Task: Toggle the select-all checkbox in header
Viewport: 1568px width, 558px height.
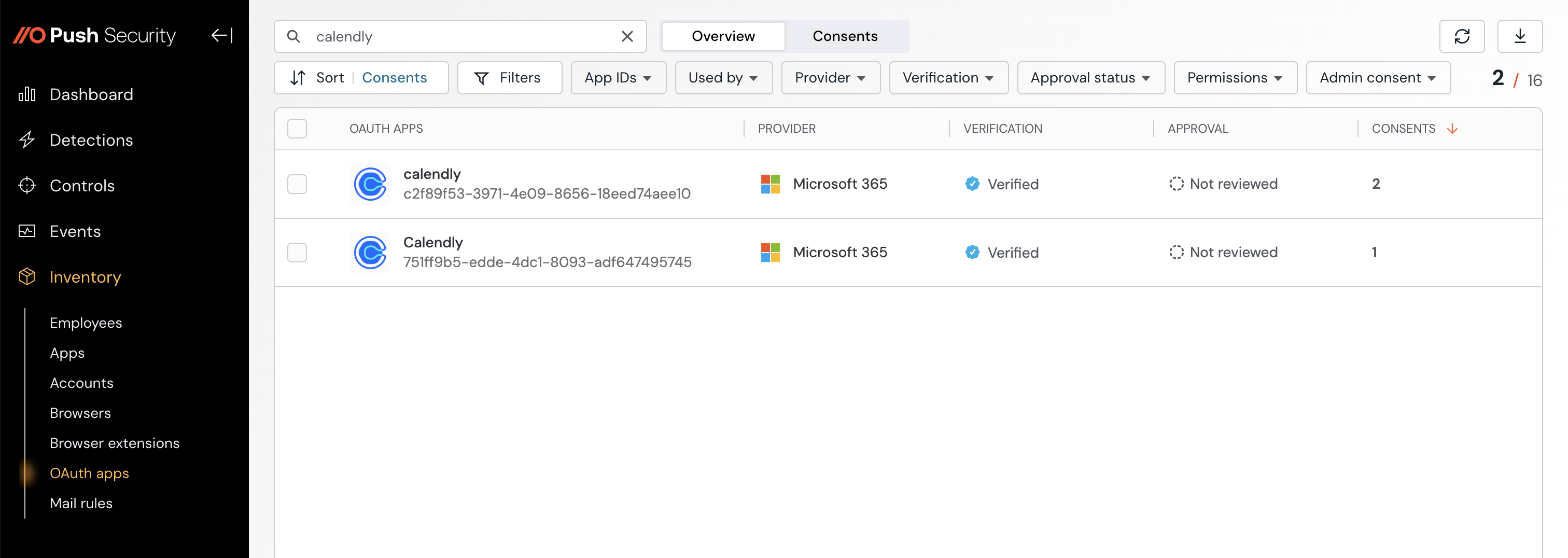Action: pos(297,129)
